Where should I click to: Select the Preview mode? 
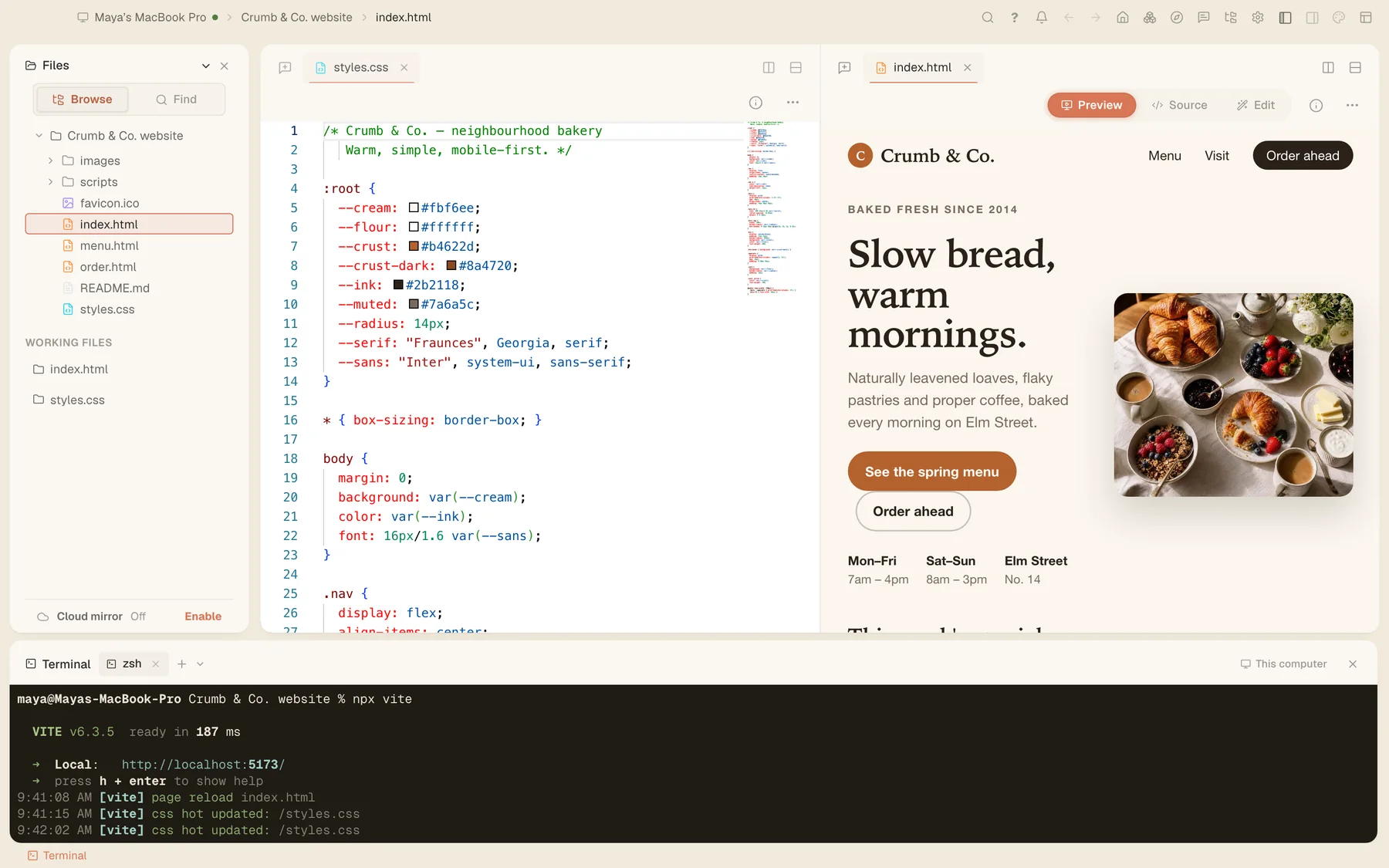tap(1091, 105)
